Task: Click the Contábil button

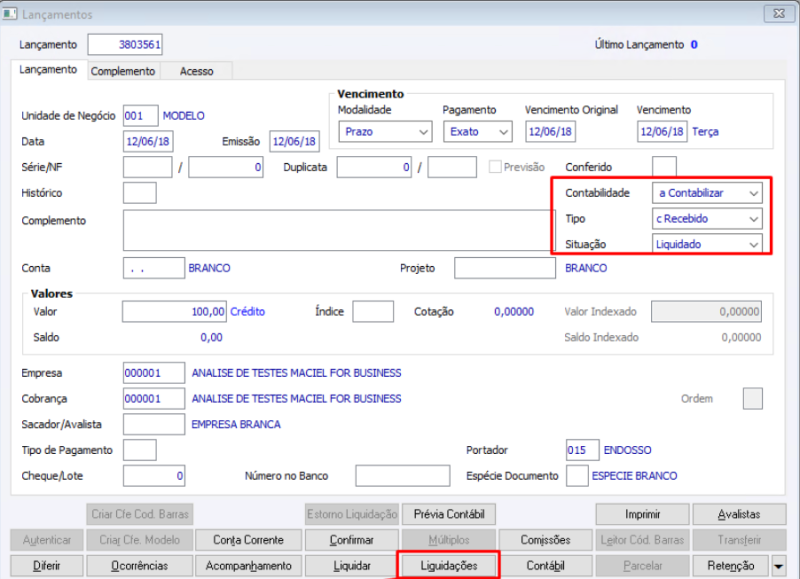Action: (545, 566)
